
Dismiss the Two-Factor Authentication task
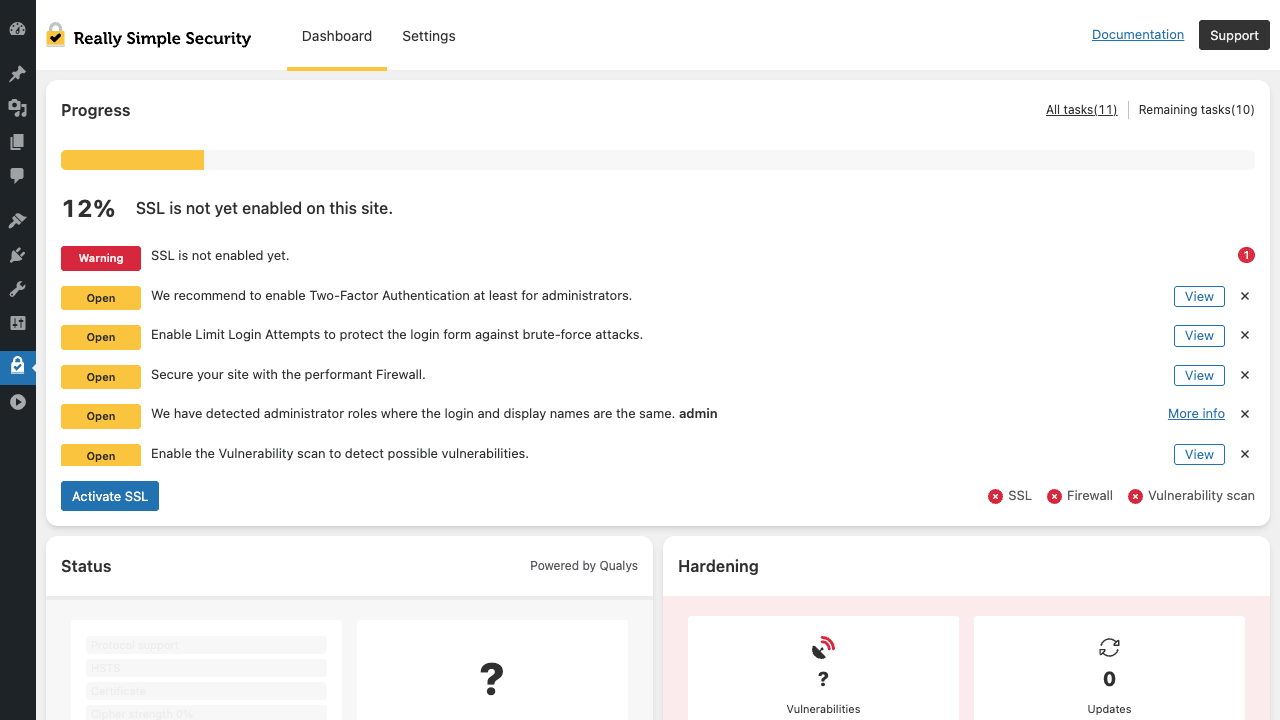(1245, 296)
